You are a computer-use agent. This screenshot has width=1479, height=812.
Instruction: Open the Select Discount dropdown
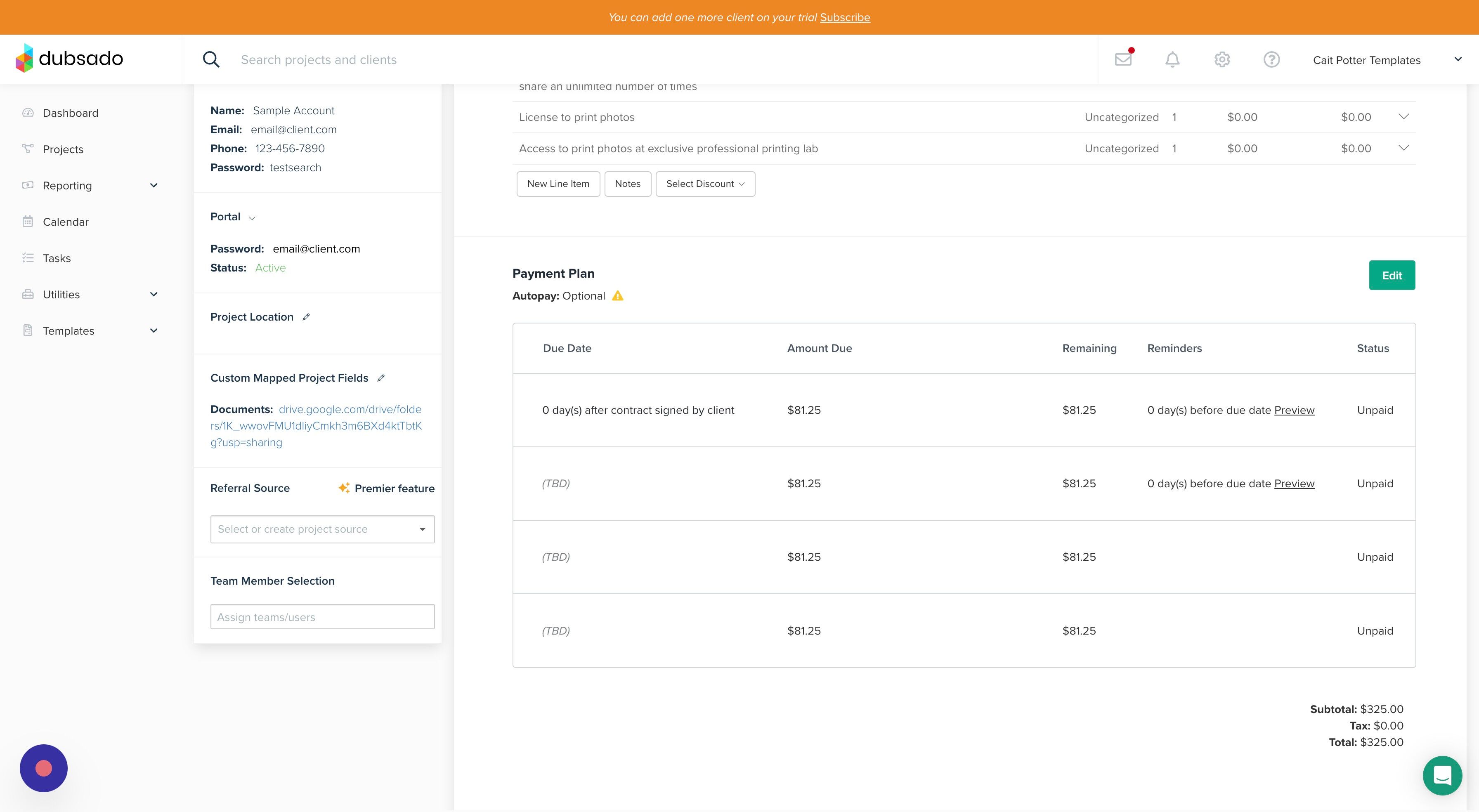coord(705,184)
